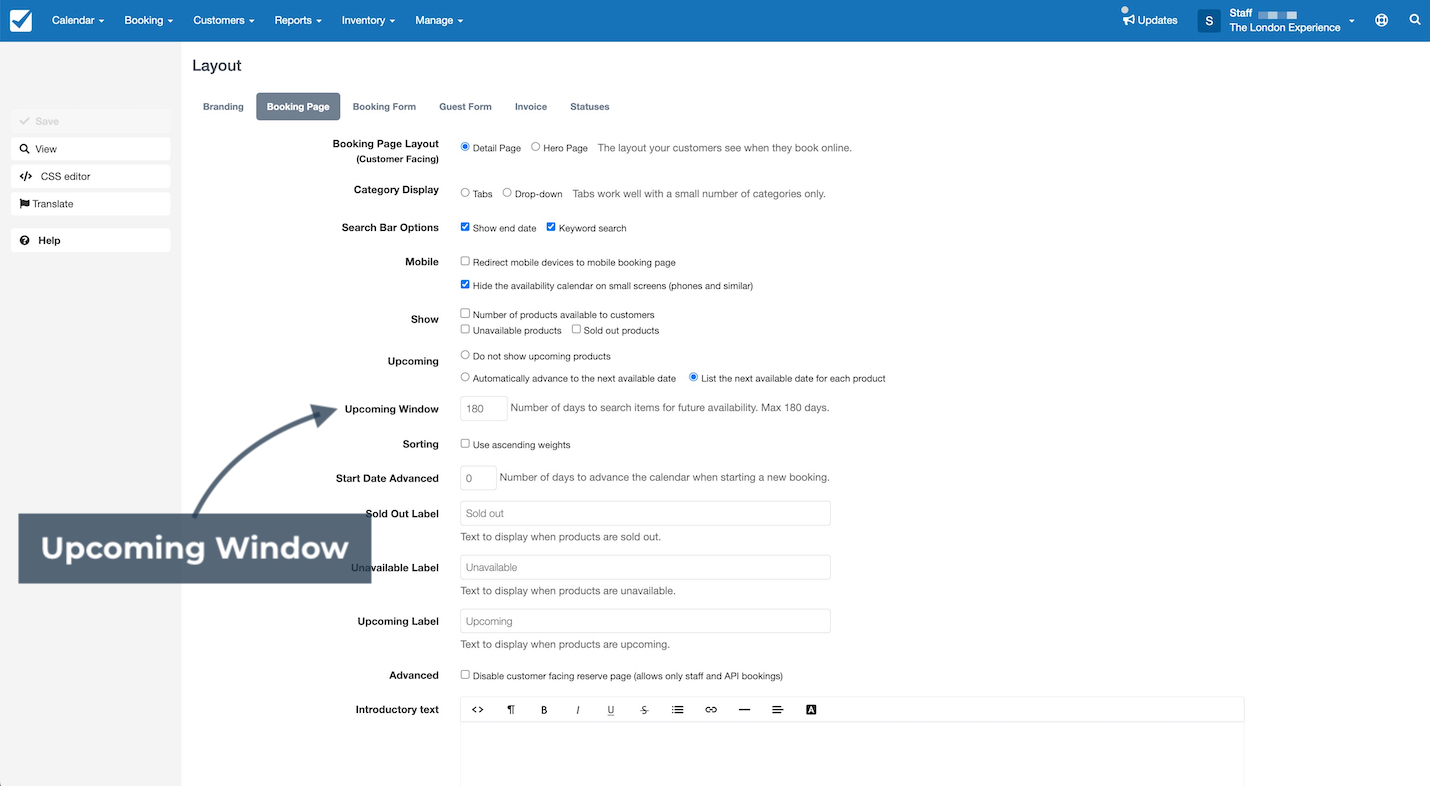Open the Reports dropdown menu

[x=298, y=20]
